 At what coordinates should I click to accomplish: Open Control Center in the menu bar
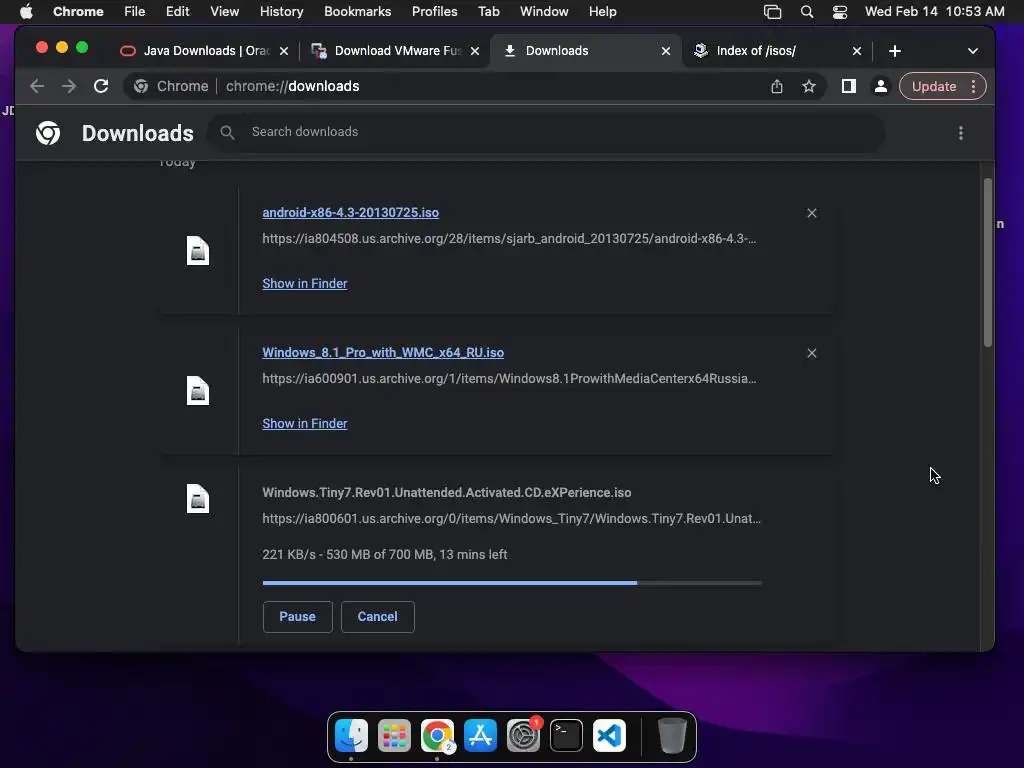tap(840, 12)
